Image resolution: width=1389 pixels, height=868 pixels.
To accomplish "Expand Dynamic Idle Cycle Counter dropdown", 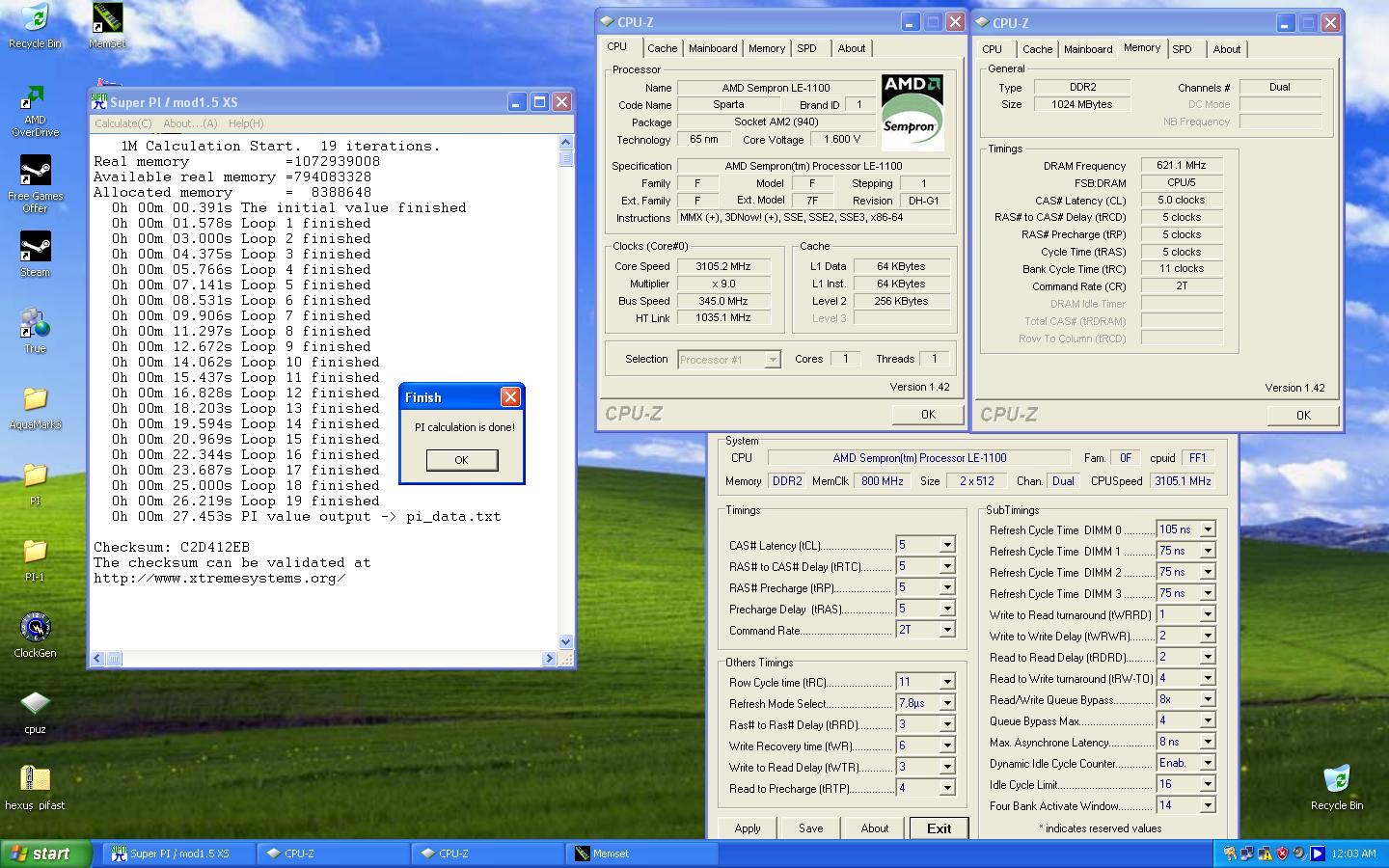I will point(1208,763).
